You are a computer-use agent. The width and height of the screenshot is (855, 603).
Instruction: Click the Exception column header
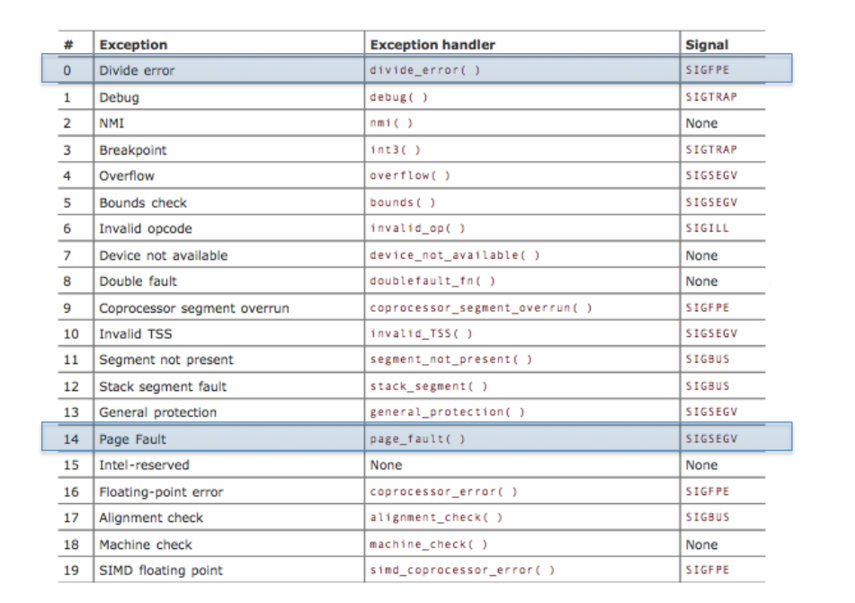133,44
